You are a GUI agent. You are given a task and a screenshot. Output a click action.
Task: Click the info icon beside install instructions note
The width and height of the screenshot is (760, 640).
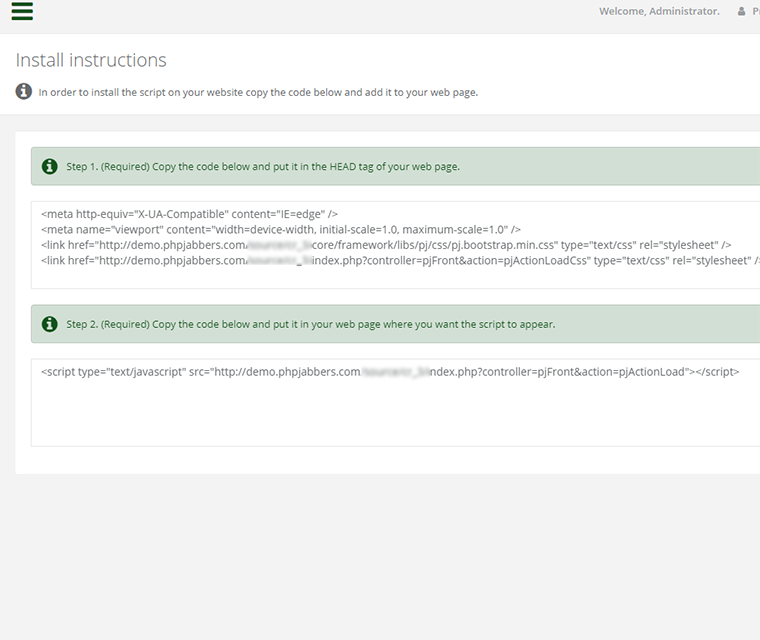(x=24, y=91)
